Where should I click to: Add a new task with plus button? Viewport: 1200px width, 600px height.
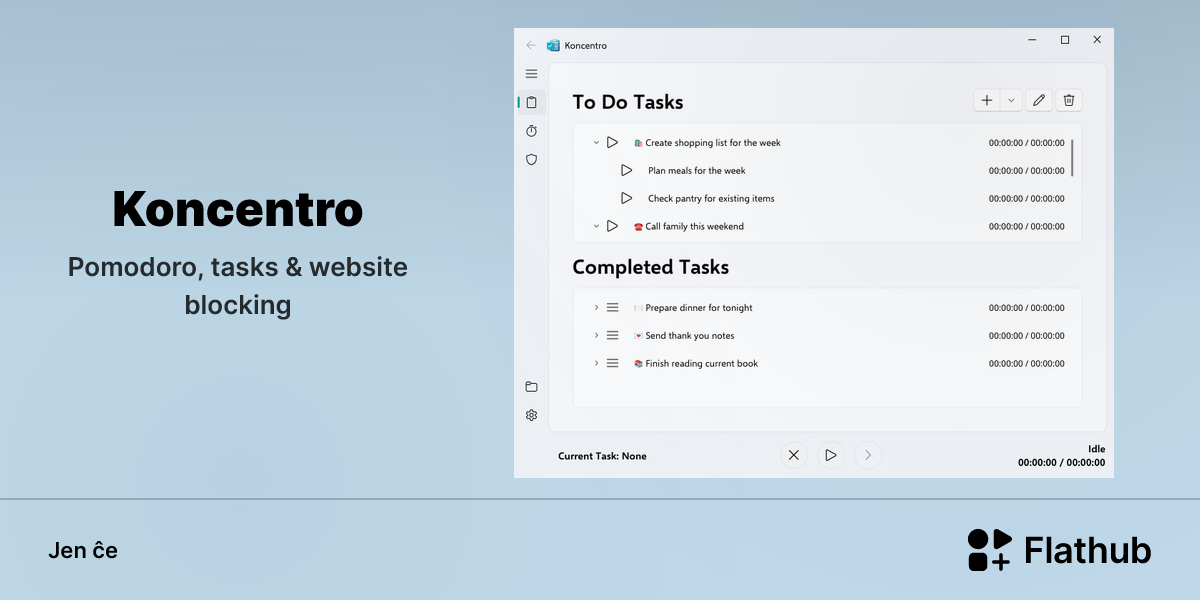click(987, 100)
